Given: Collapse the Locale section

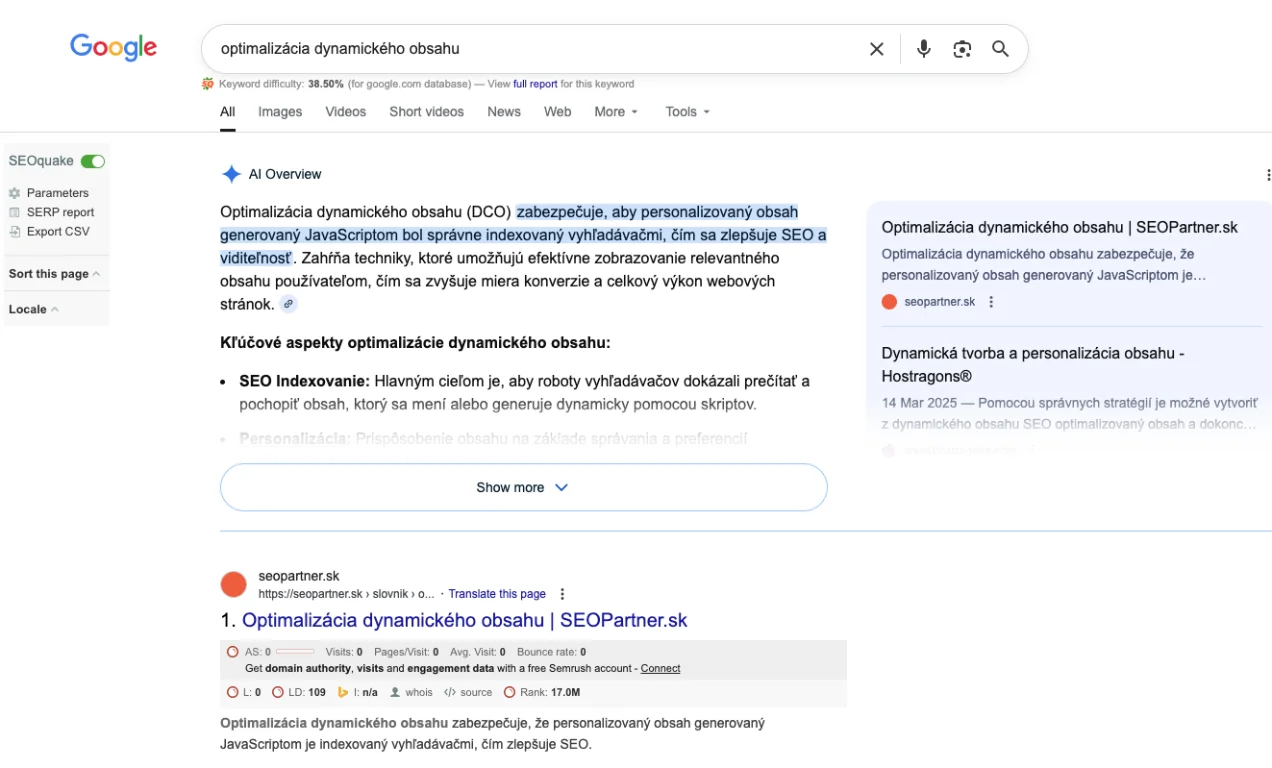Looking at the screenshot, I should click(x=33, y=309).
